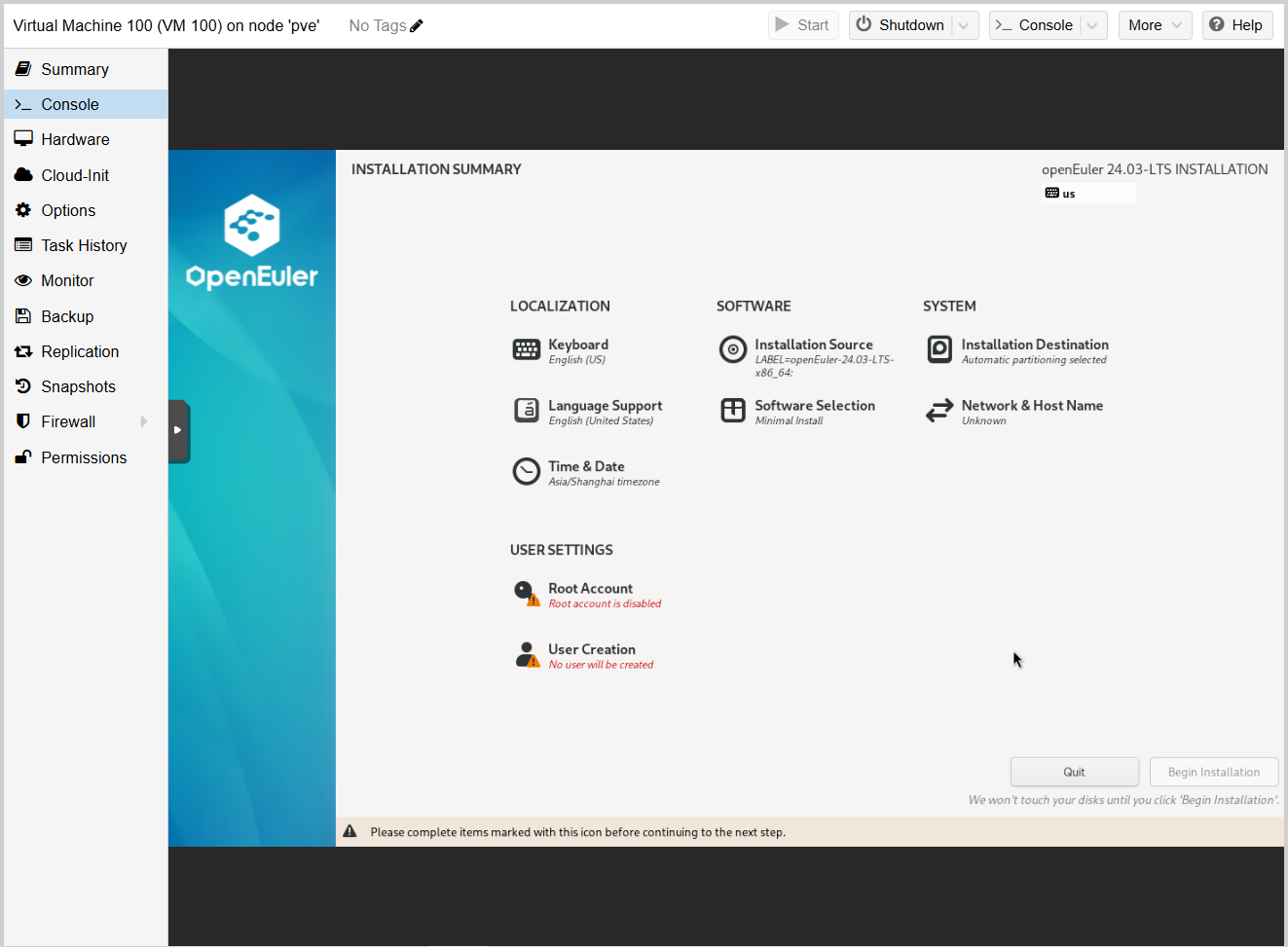Open the Snapshots section
The height and width of the screenshot is (947, 1288).
click(78, 386)
